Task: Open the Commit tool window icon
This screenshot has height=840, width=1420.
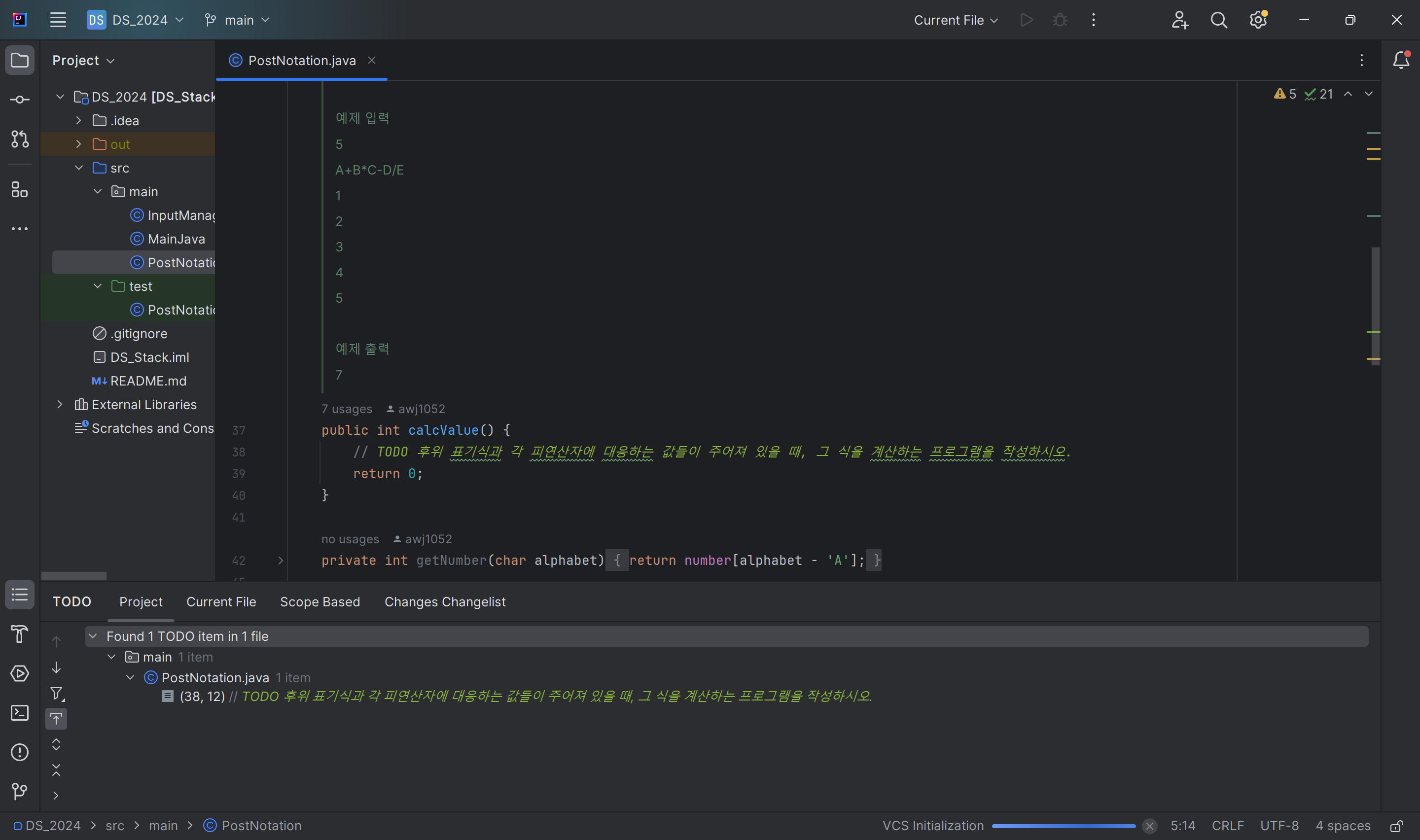Action: click(20, 100)
